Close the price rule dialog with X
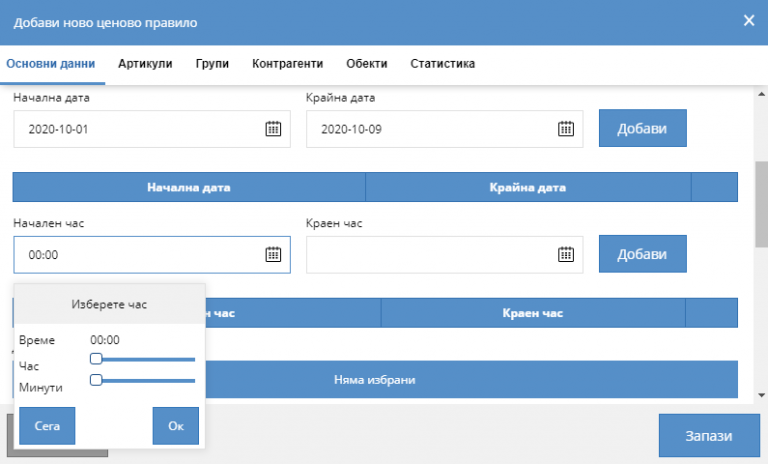 click(748, 21)
